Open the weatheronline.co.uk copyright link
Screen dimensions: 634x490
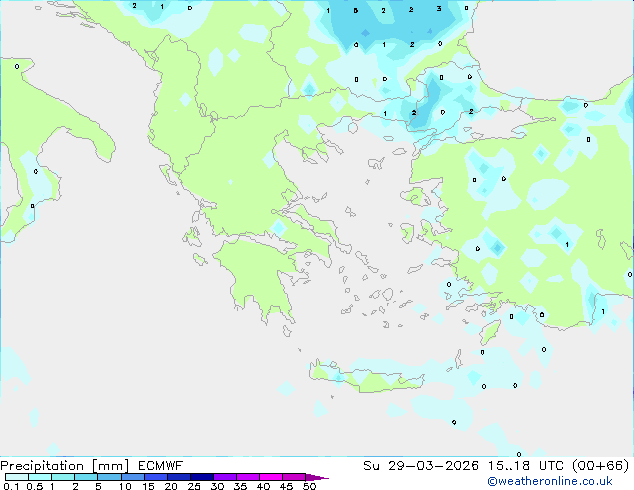click(x=550, y=481)
